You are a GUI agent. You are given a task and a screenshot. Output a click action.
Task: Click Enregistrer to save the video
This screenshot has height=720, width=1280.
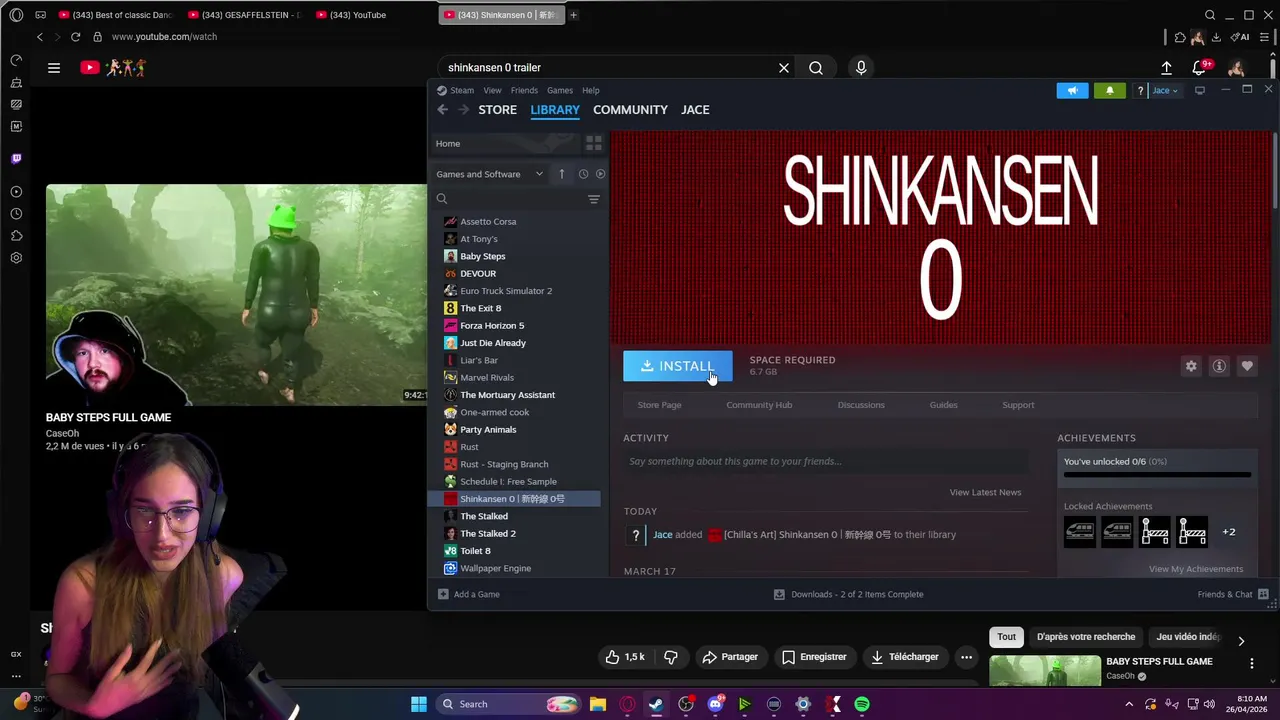pos(815,657)
